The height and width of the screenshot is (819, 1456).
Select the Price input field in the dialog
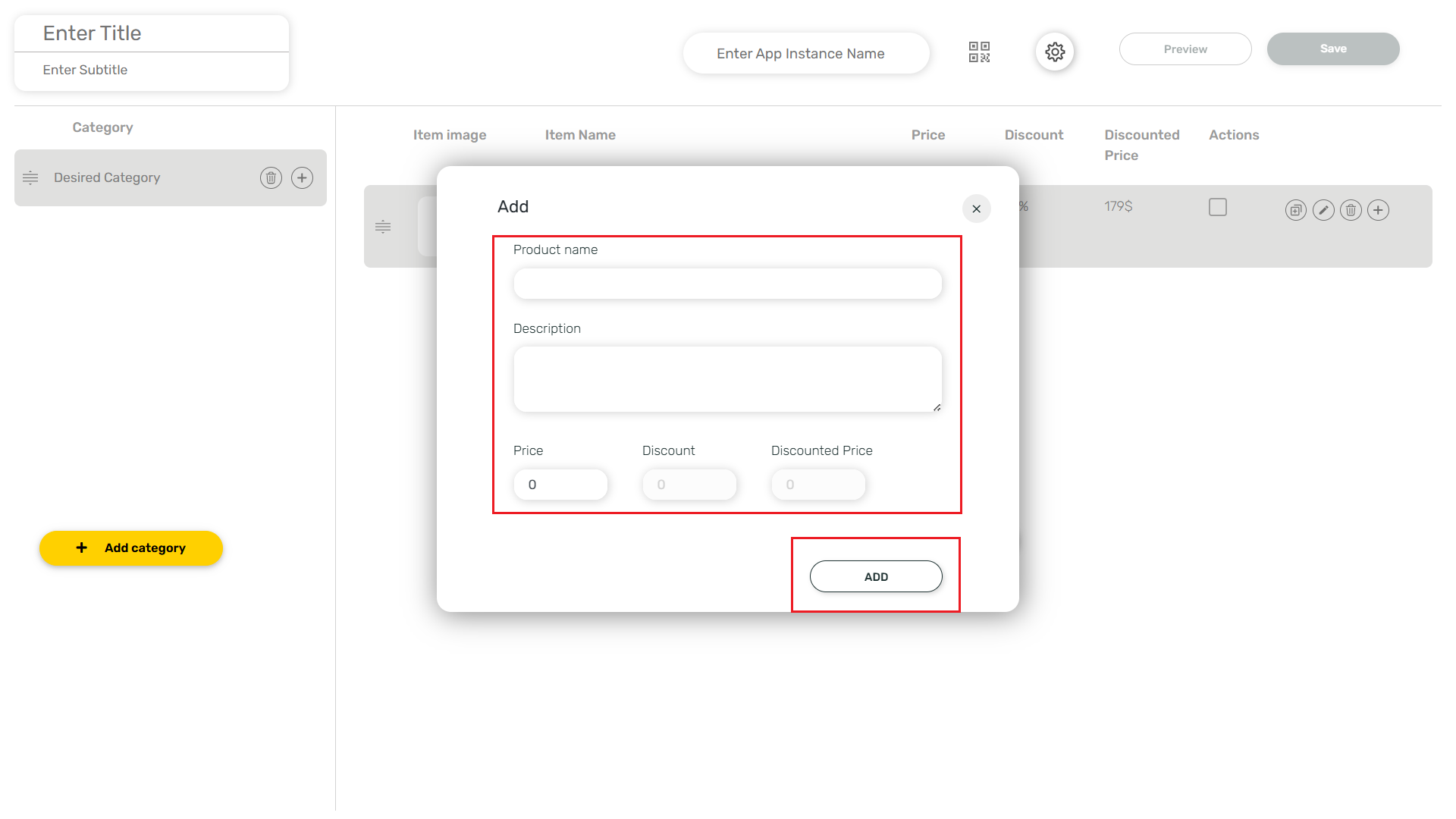pos(560,485)
